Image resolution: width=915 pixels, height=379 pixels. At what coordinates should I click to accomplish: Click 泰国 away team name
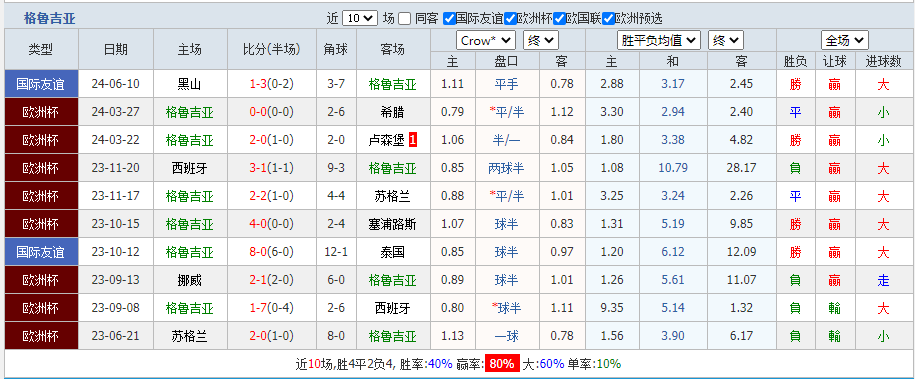[x=393, y=252]
